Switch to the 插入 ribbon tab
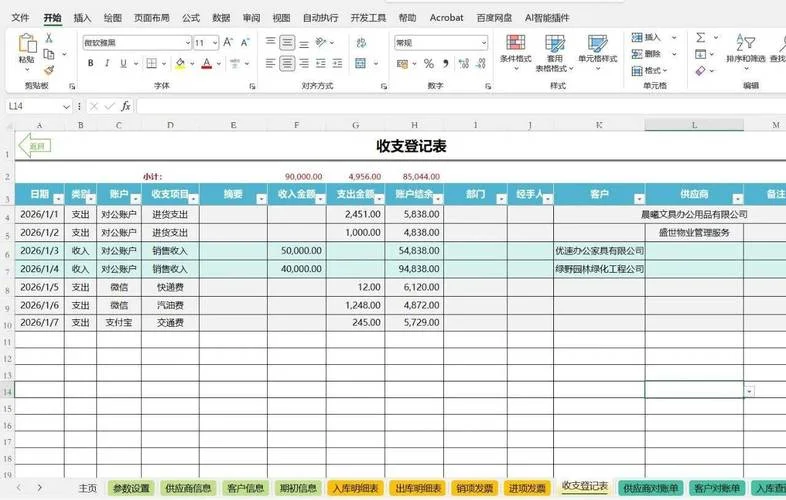786x500 pixels. 82,18
